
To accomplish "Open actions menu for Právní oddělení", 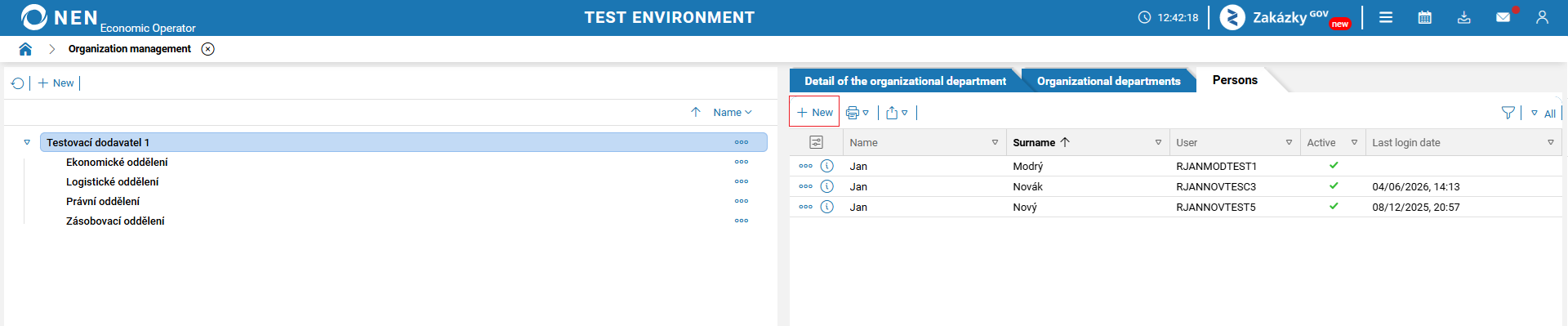I will [x=742, y=201].
